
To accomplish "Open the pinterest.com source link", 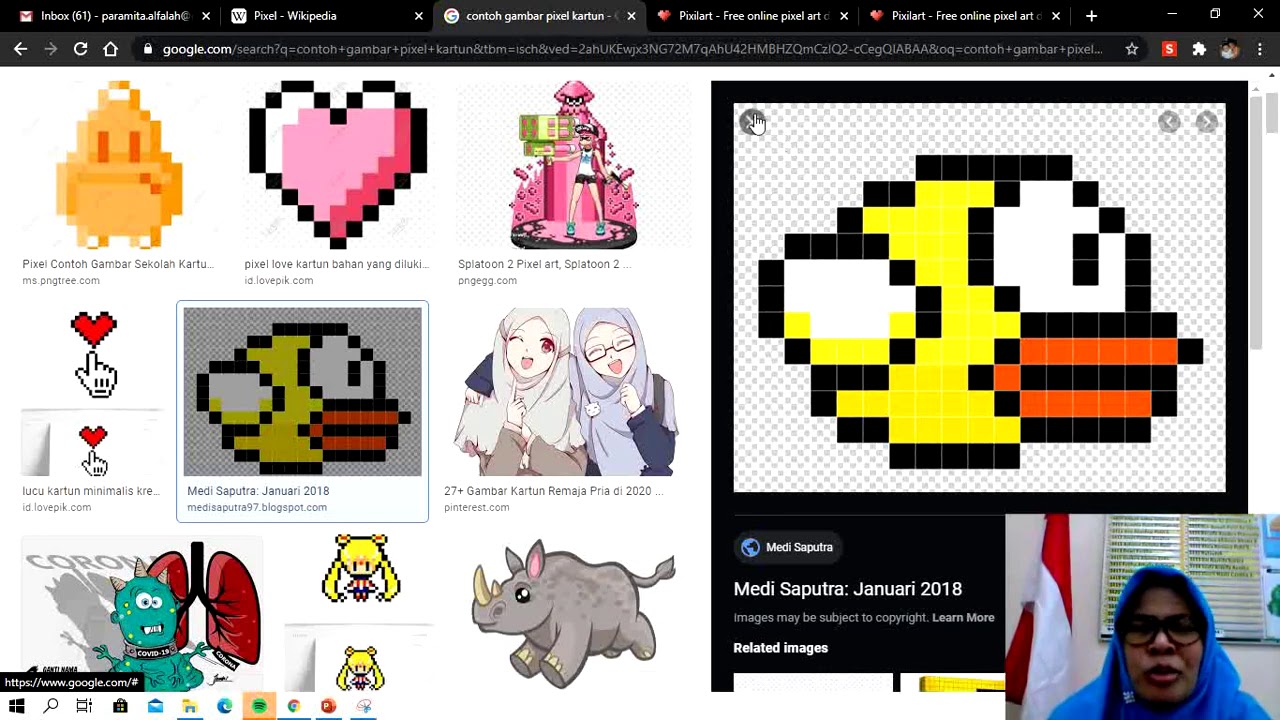I will click(476, 507).
